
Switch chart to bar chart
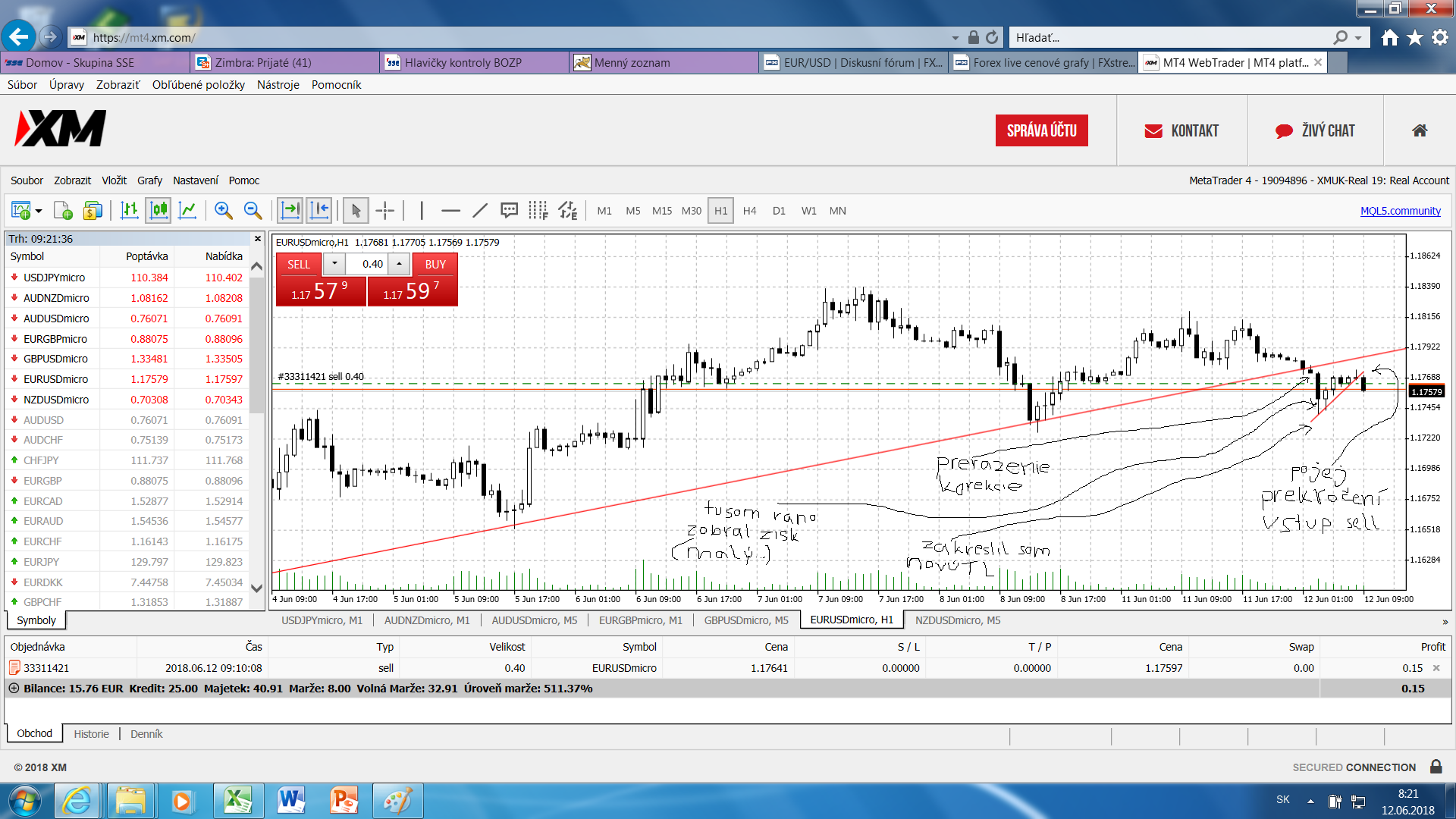tap(130, 211)
